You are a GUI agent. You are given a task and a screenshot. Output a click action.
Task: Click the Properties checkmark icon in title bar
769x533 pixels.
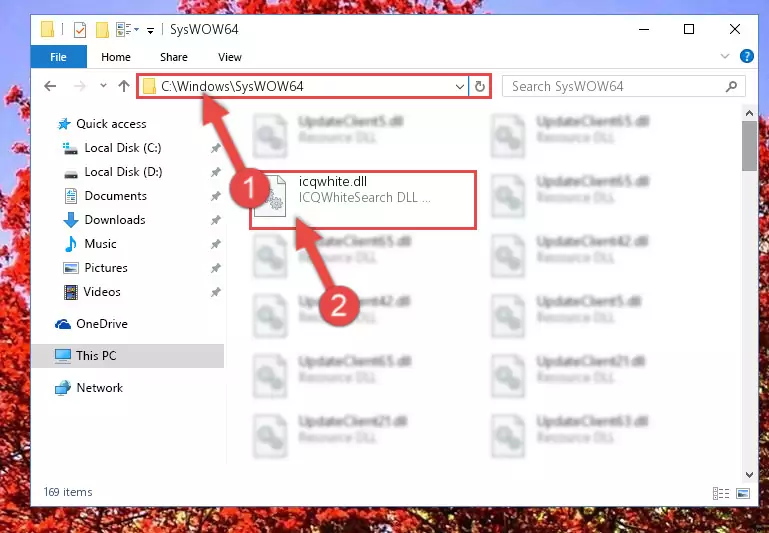coord(79,30)
